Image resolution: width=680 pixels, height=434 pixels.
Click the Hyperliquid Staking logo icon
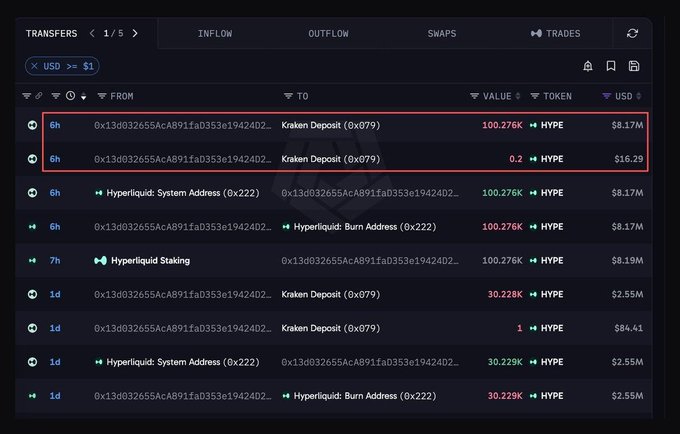coord(100,261)
